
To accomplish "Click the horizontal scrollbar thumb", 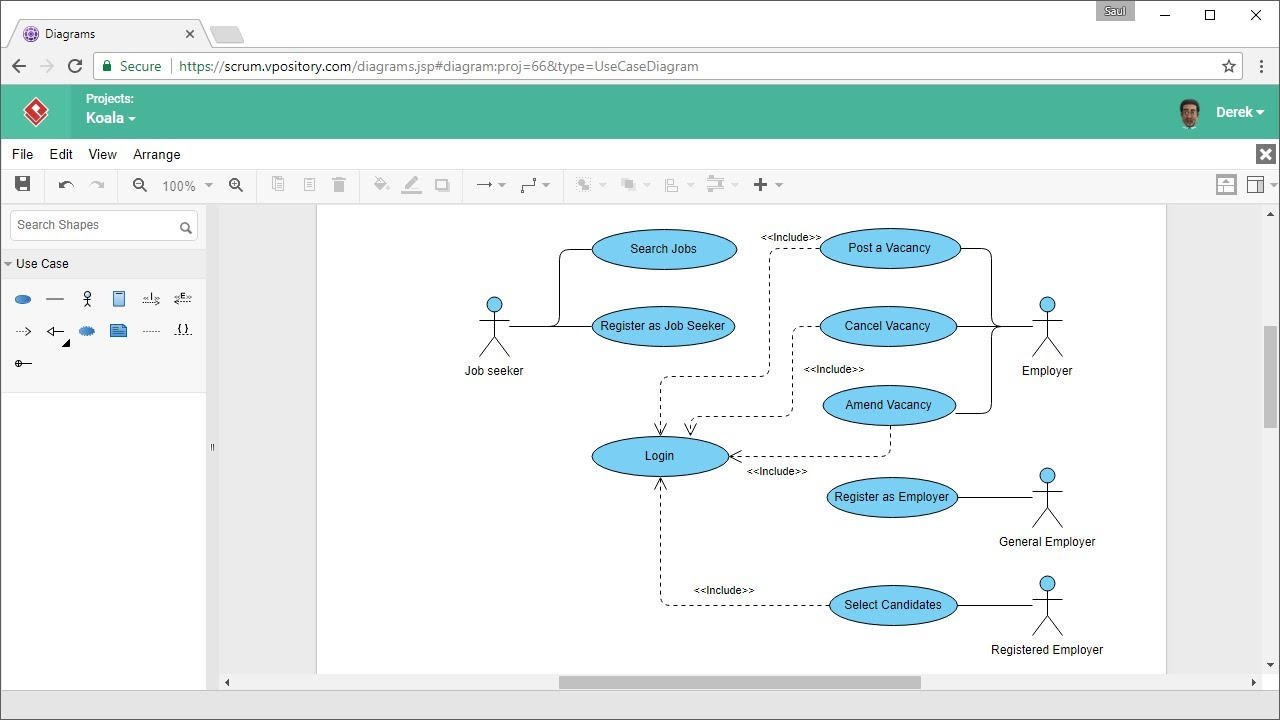I will point(740,682).
